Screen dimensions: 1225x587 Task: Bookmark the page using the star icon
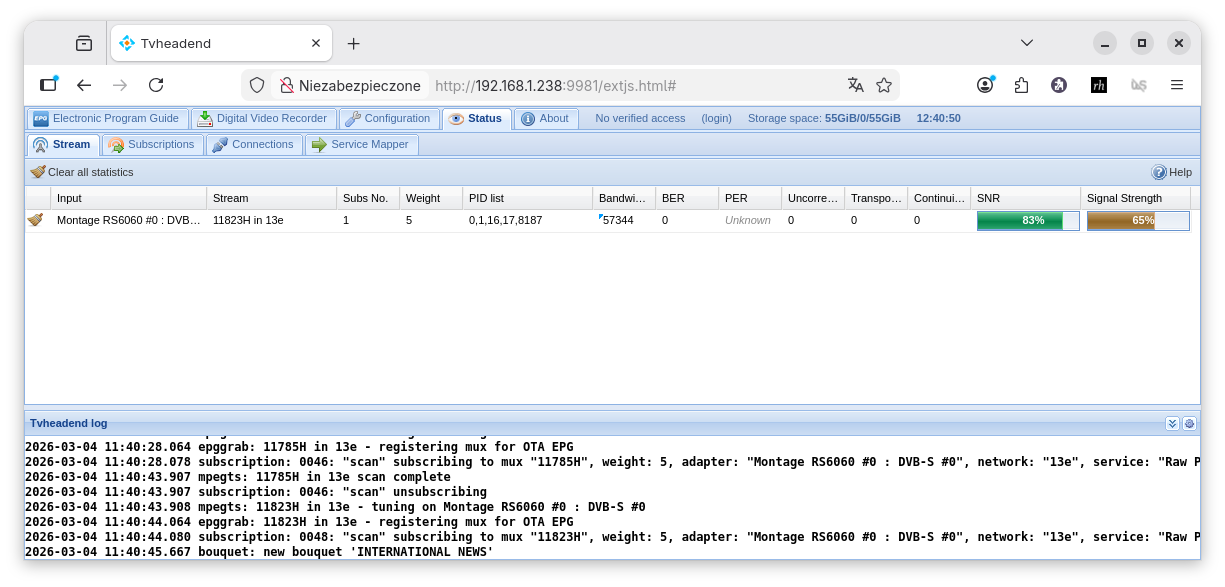(x=884, y=85)
